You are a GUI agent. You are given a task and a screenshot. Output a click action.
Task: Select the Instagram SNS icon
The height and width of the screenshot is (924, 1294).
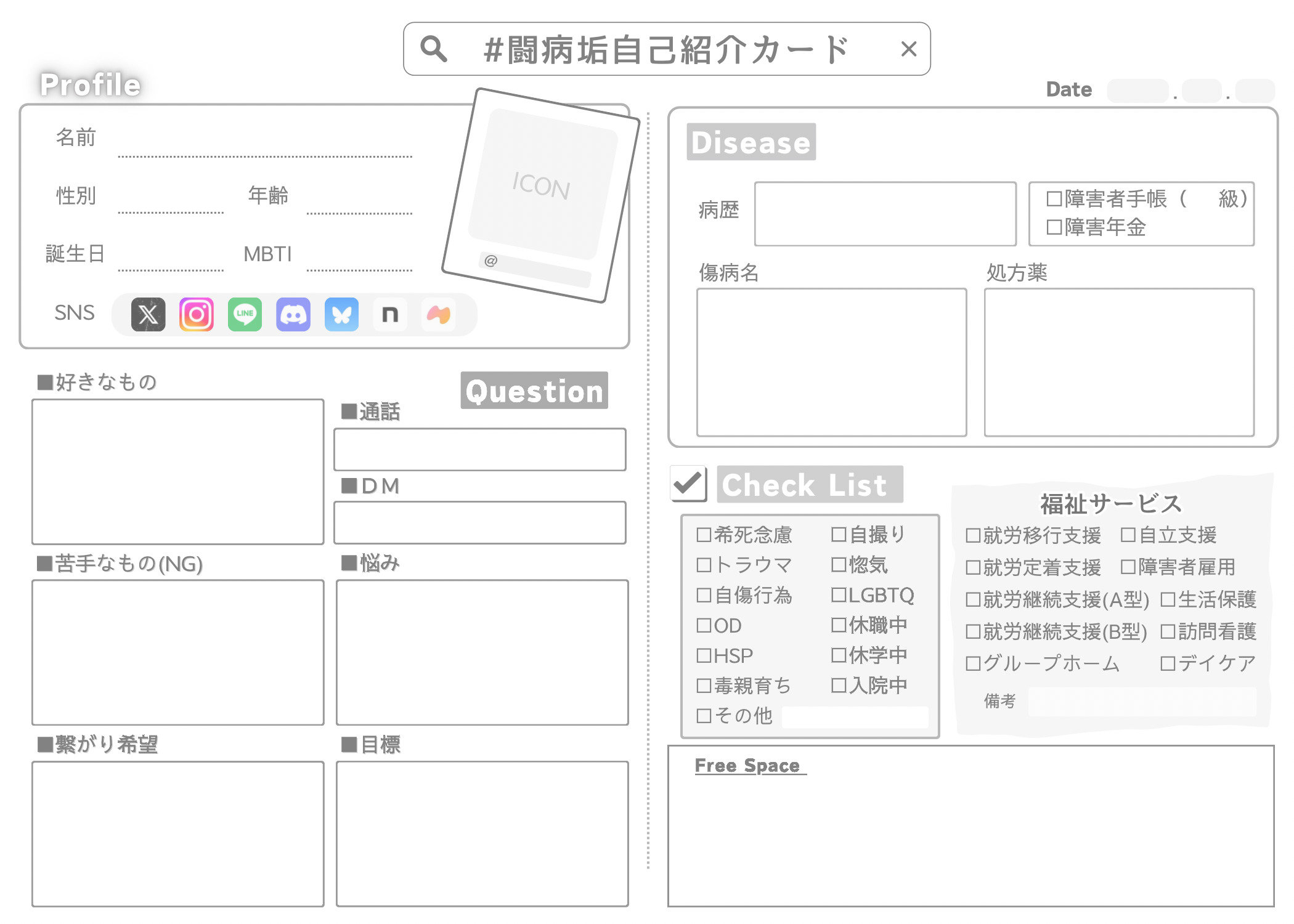point(195,314)
